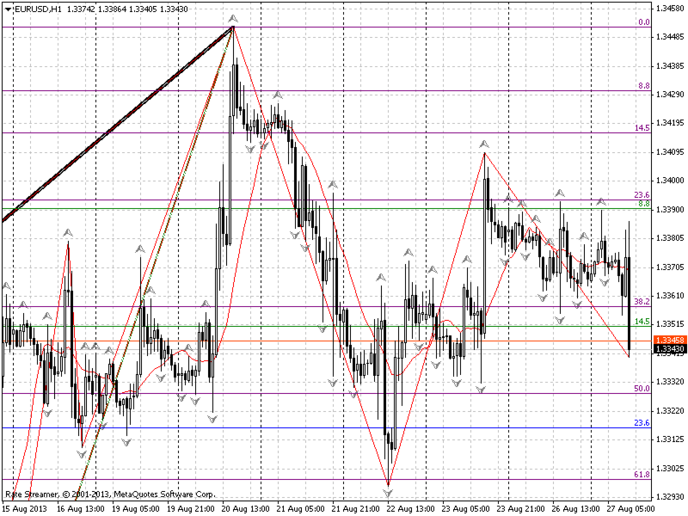Click the black current price tag 1.33430
Image resolution: width=688 pixels, height=516 pixels.
[x=670, y=349]
